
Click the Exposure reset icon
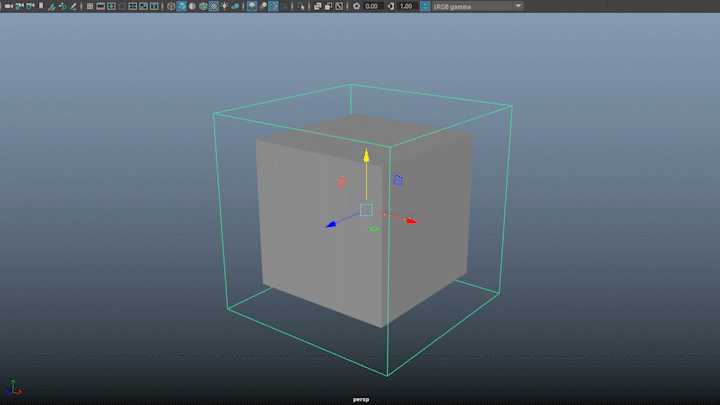356,6
